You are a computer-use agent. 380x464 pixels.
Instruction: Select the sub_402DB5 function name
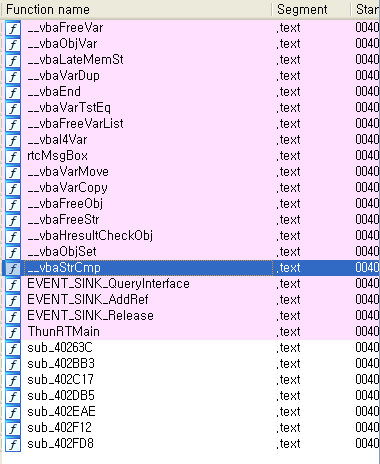pyautogui.click(x=61, y=396)
